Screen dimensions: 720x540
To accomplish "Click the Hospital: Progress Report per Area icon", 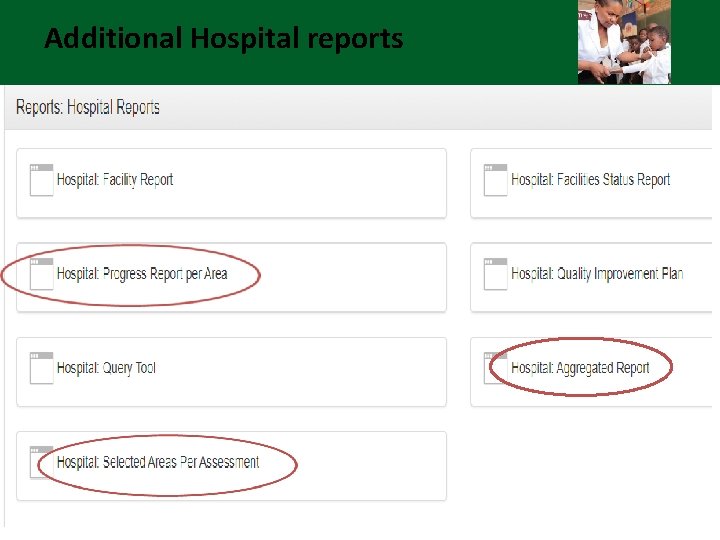I will pos(41,274).
